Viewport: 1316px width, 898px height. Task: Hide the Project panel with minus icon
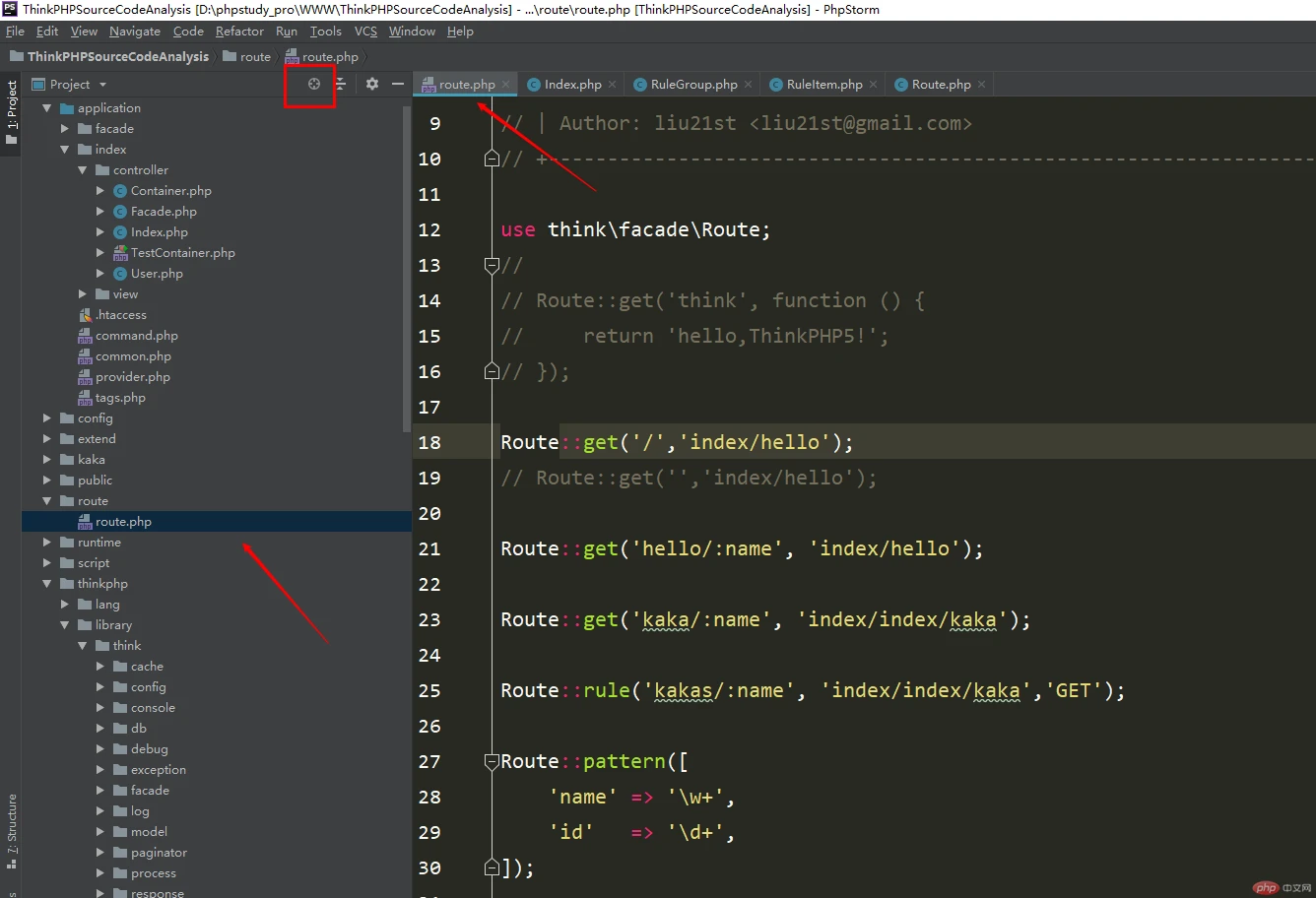(398, 85)
